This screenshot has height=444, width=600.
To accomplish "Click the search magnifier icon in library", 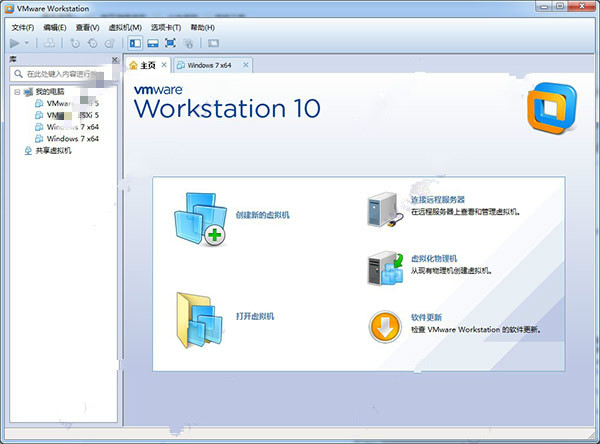I will coord(18,73).
